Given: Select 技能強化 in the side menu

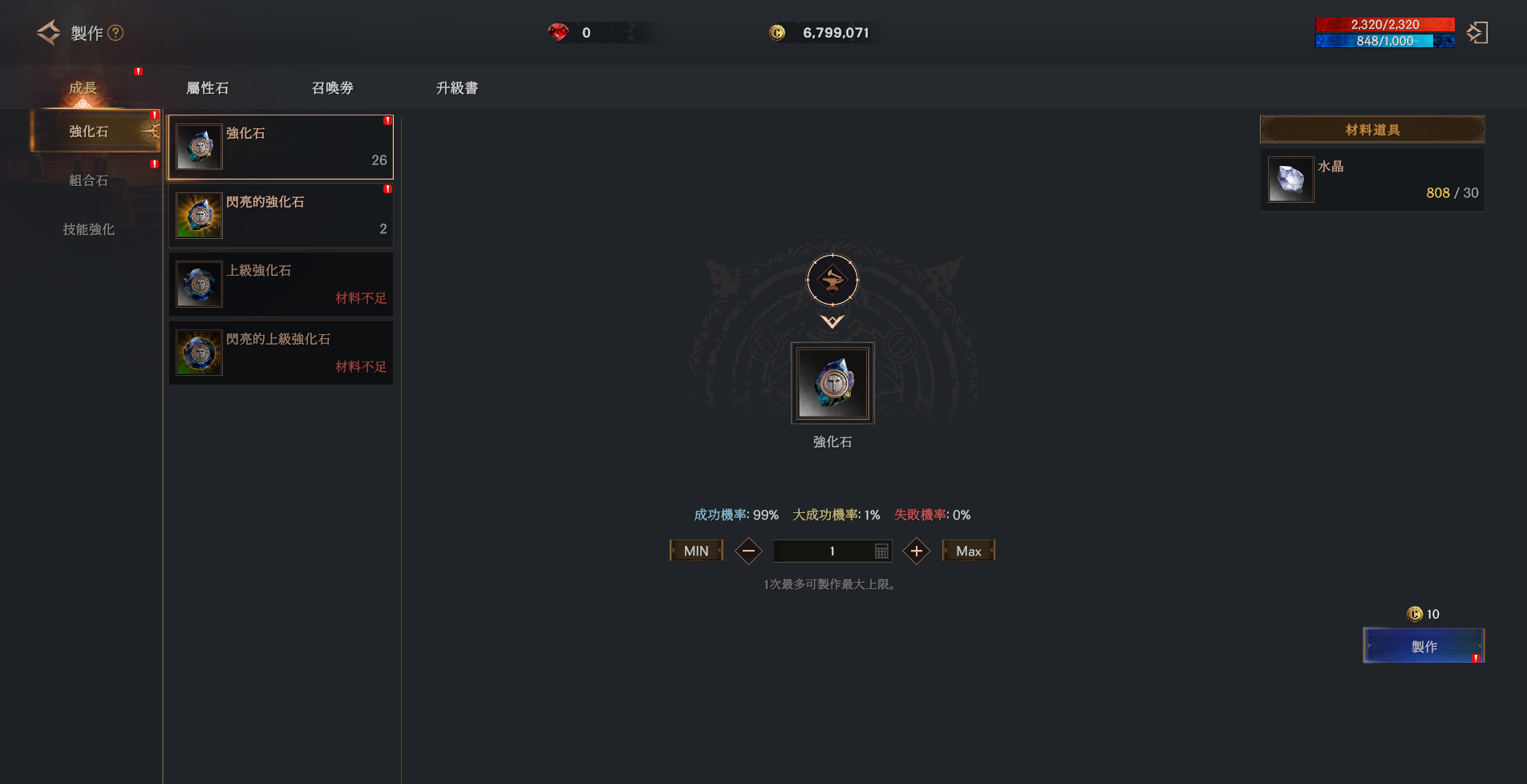Looking at the screenshot, I should (x=88, y=229).
